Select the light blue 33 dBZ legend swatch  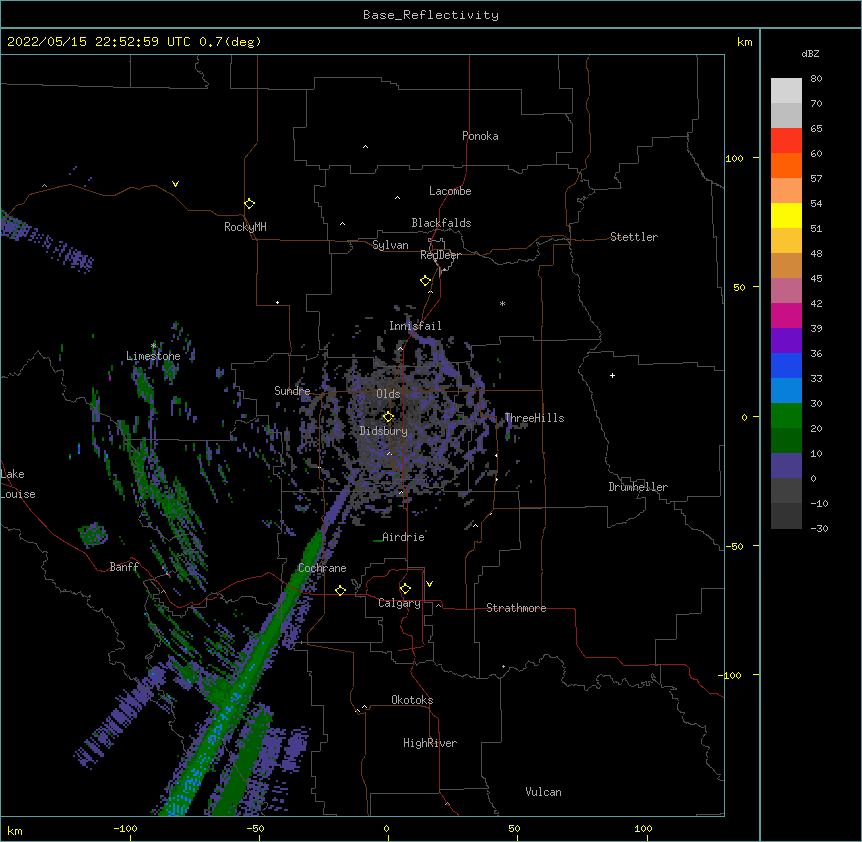pos(786,390)
